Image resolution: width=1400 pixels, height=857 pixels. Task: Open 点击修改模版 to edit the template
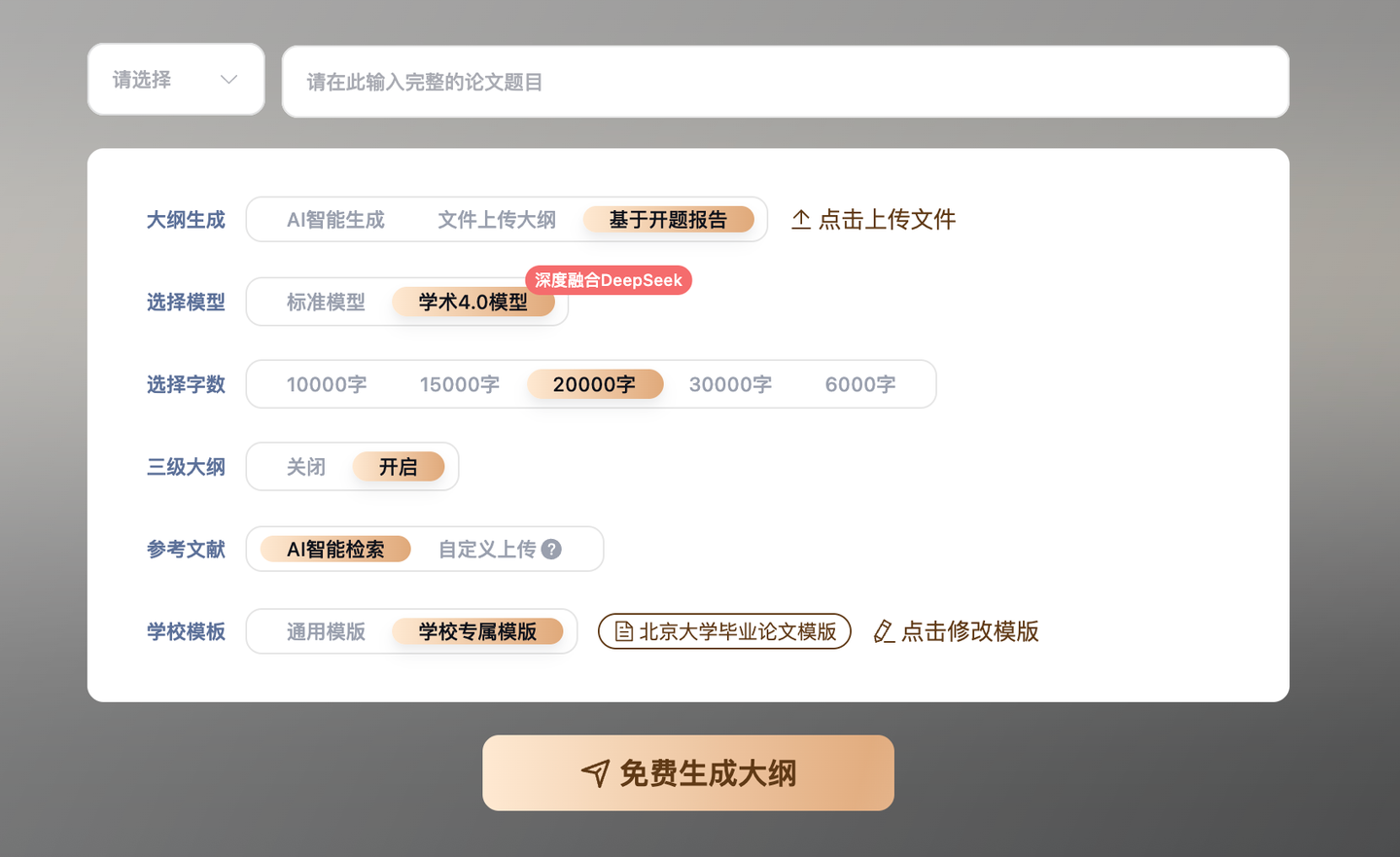(x=969, y=631)
